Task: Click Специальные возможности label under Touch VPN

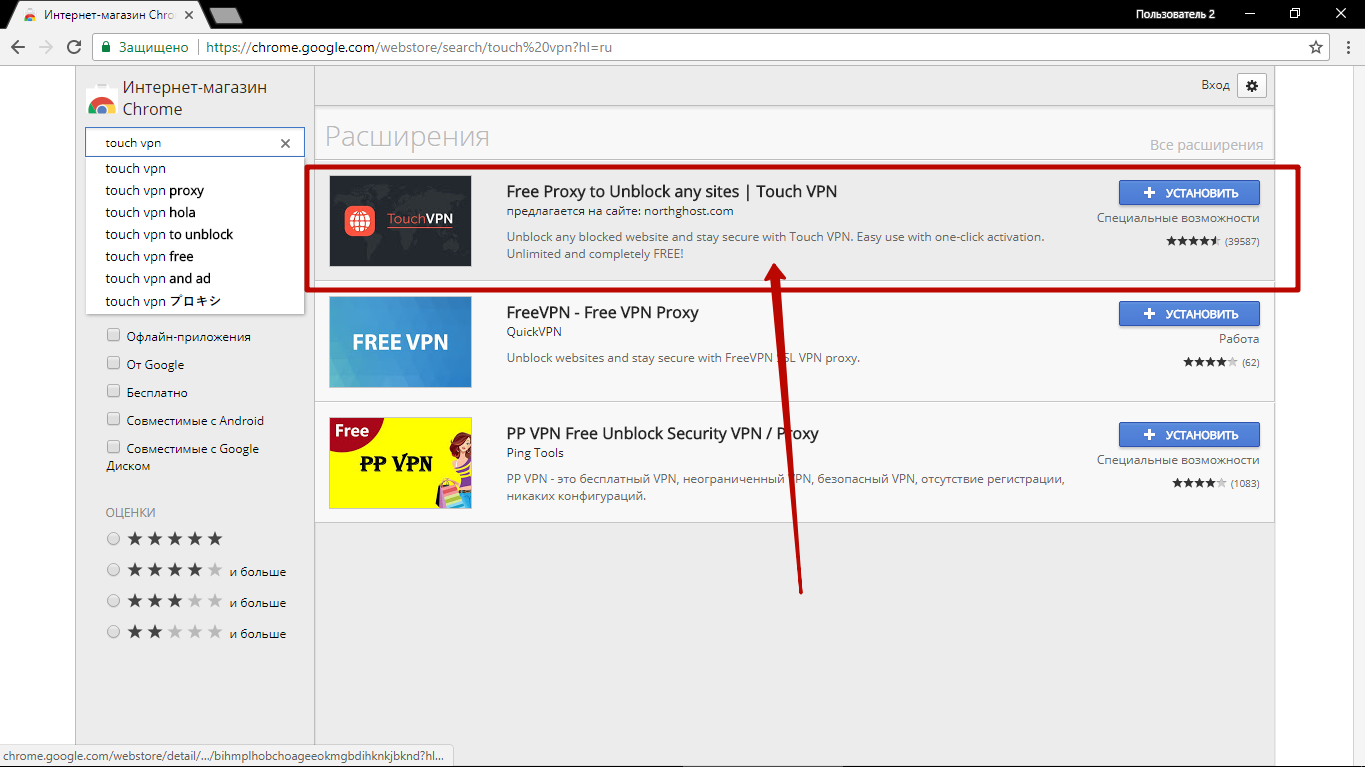Action: pos(1178,218)
